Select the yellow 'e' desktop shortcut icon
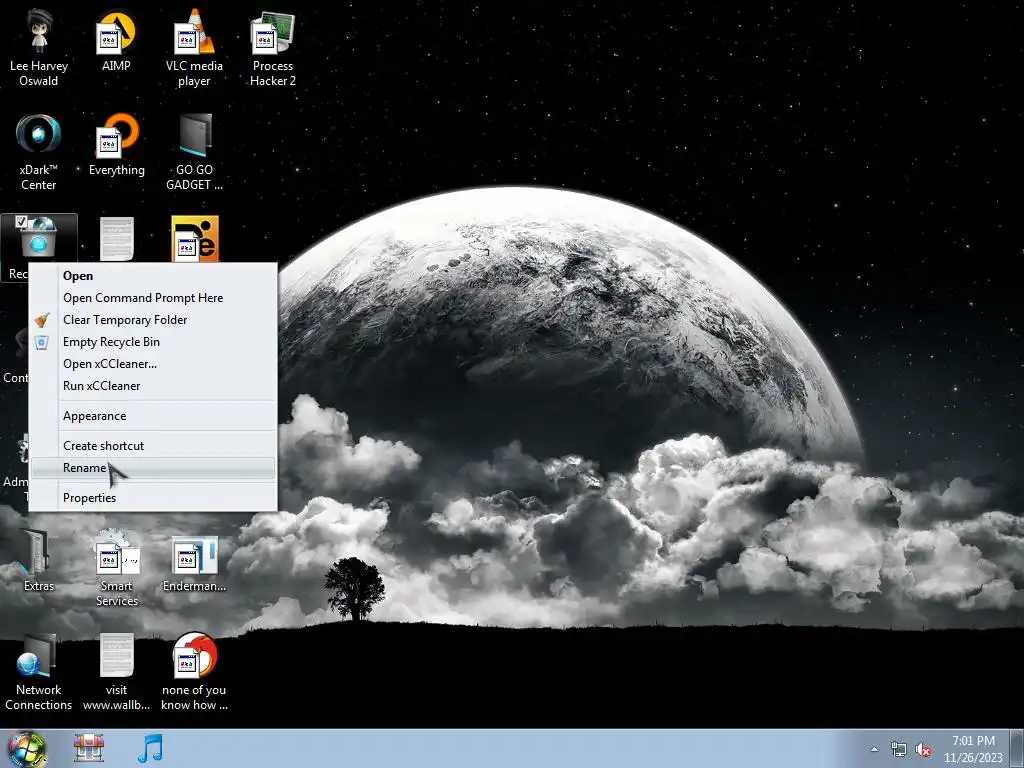 [x=195, y=239]
